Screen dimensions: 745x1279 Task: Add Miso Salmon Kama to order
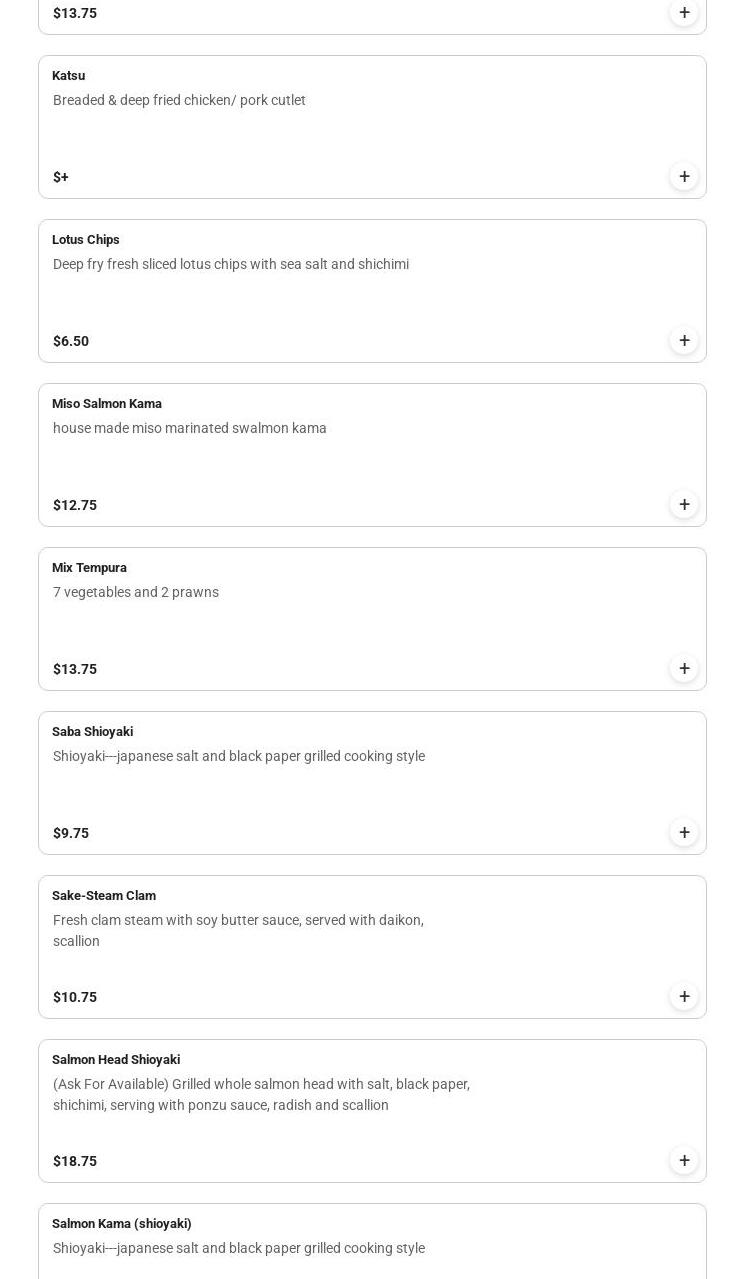tap(684, 505)
